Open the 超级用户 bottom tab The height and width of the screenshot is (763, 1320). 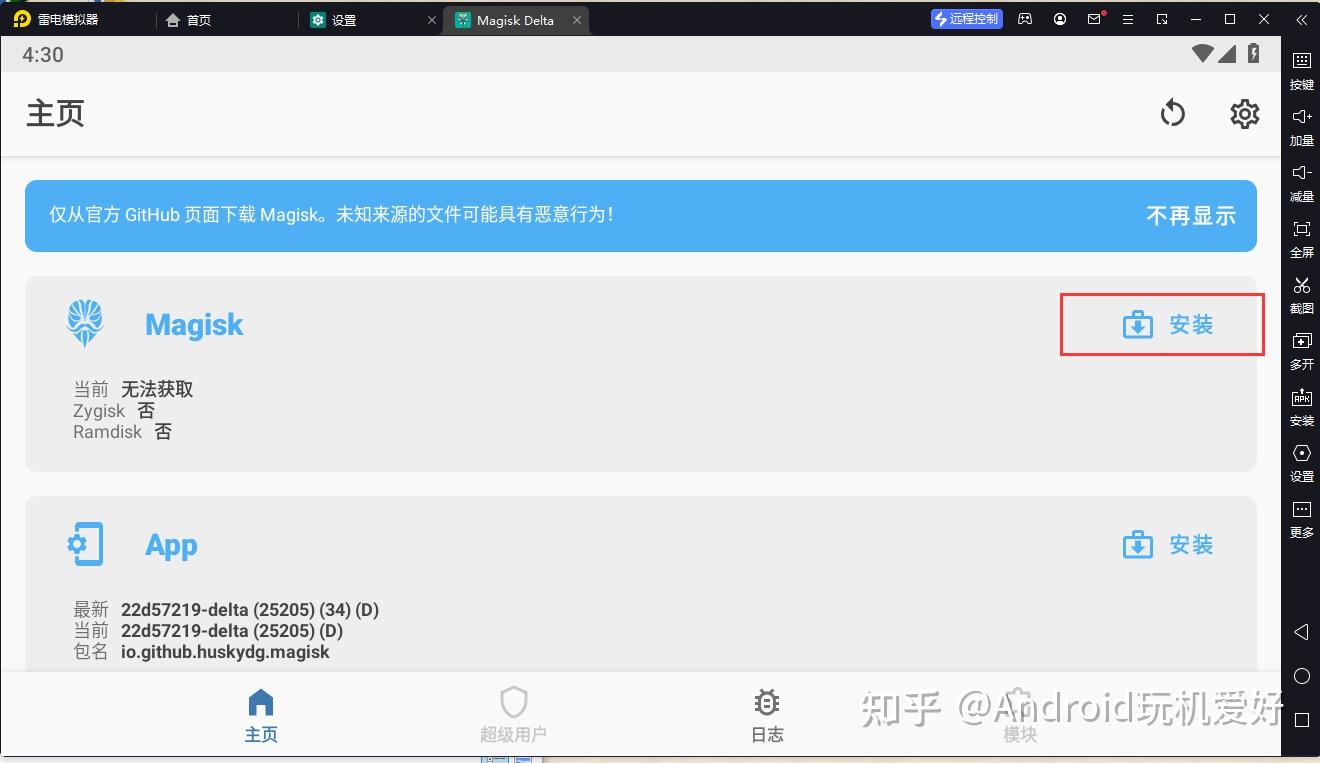[513, 717]
